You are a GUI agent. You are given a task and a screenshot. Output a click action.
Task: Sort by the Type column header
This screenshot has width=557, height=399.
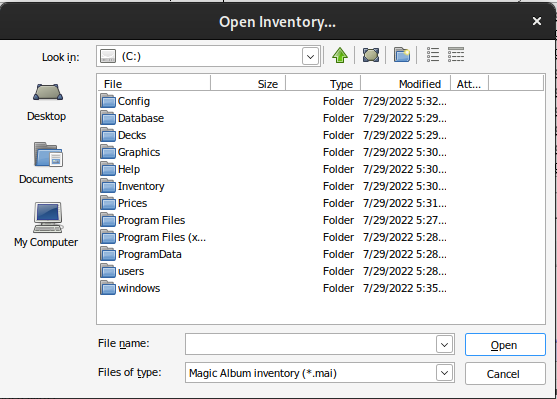pyautogui.click(x=323, y=84)
